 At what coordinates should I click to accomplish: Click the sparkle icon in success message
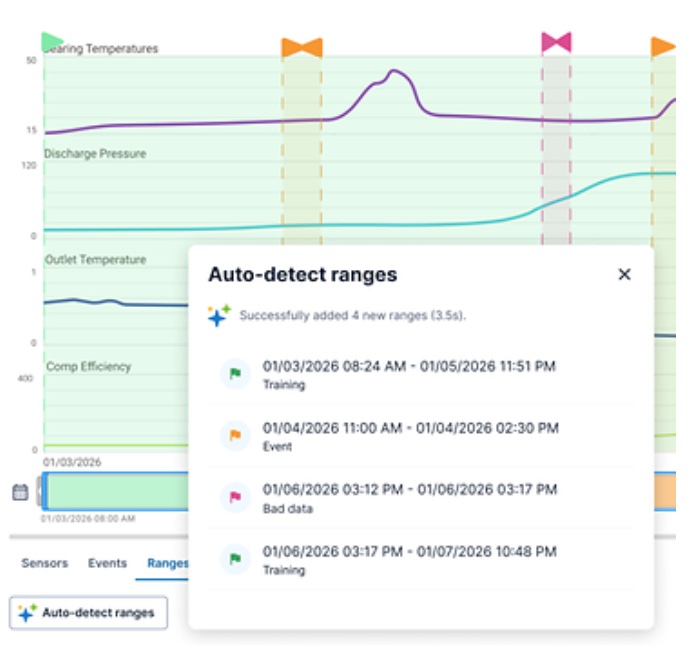click(x=218, y=316)
